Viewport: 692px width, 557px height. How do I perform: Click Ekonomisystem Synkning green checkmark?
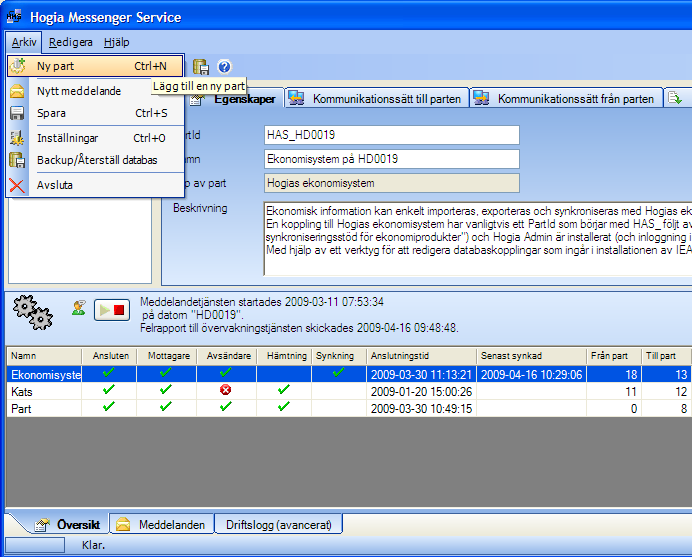point(338,373)
